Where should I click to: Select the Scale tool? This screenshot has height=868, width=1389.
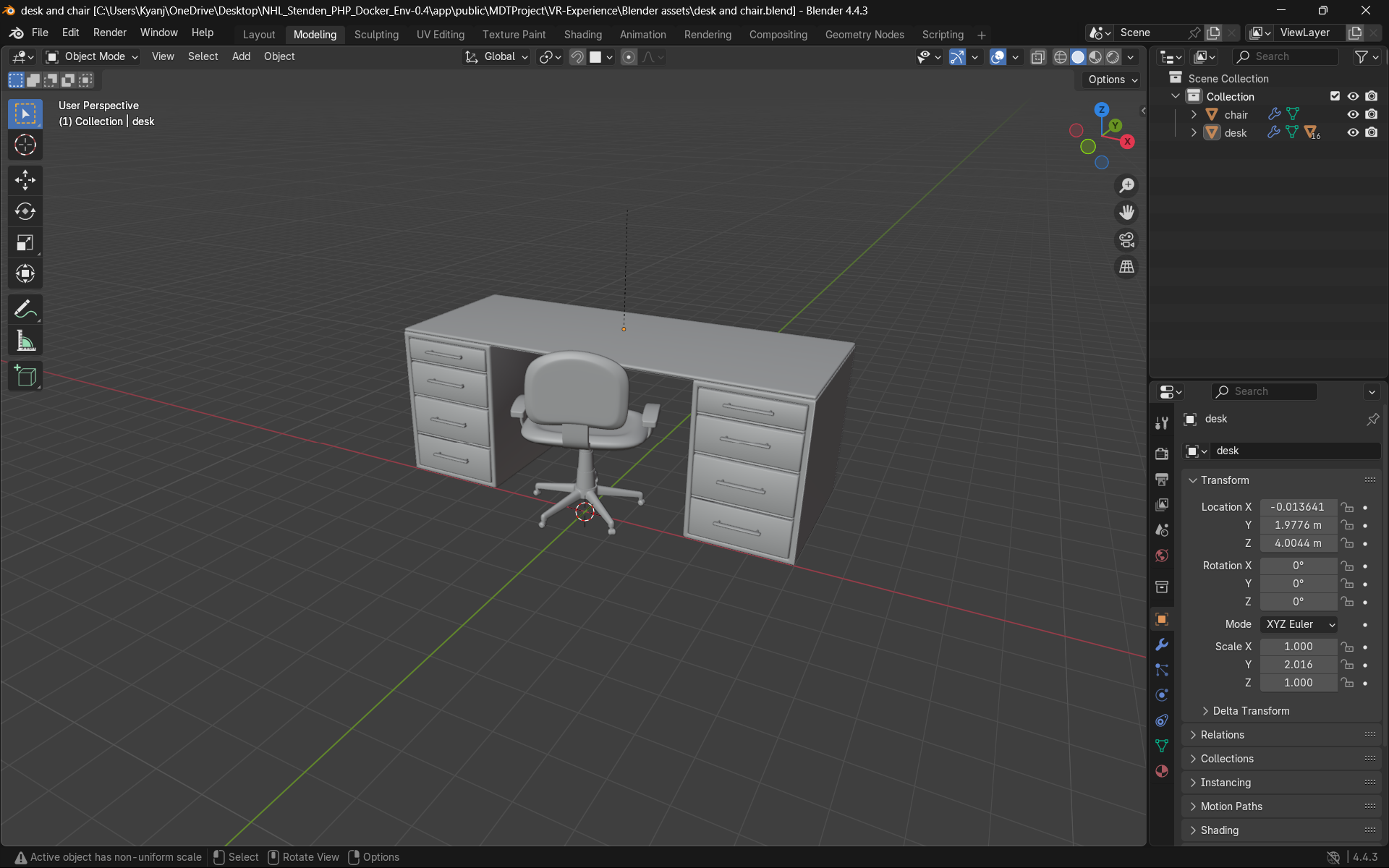click(x=25, y=242)
